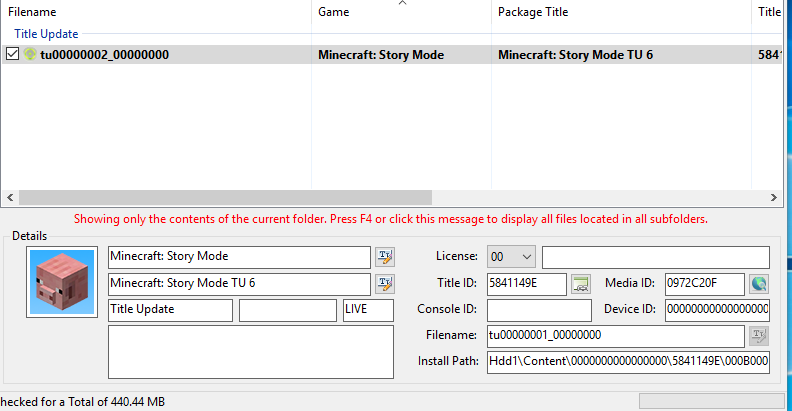Sort by the Filename column header
The height and width of the screenshot is (411, 792).
click(x=156, y=12)
